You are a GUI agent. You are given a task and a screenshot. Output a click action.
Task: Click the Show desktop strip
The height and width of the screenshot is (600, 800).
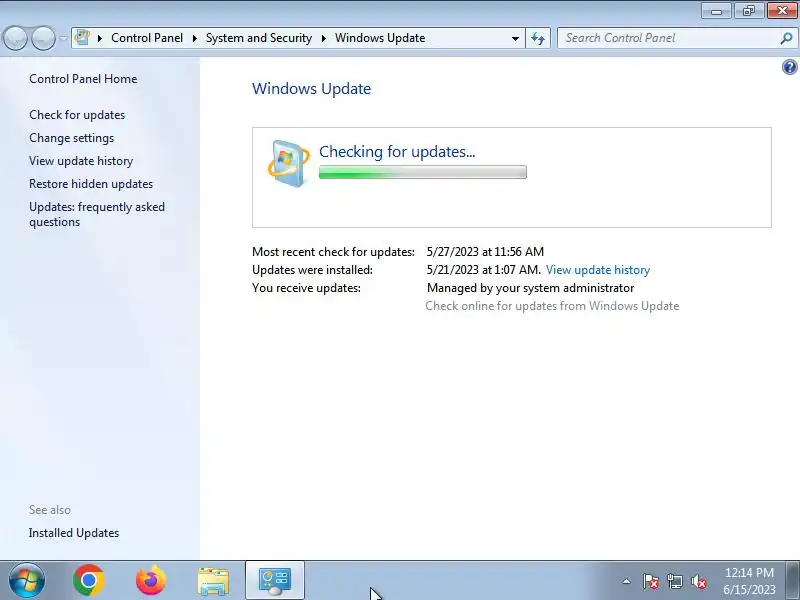[x=792, y=580]
